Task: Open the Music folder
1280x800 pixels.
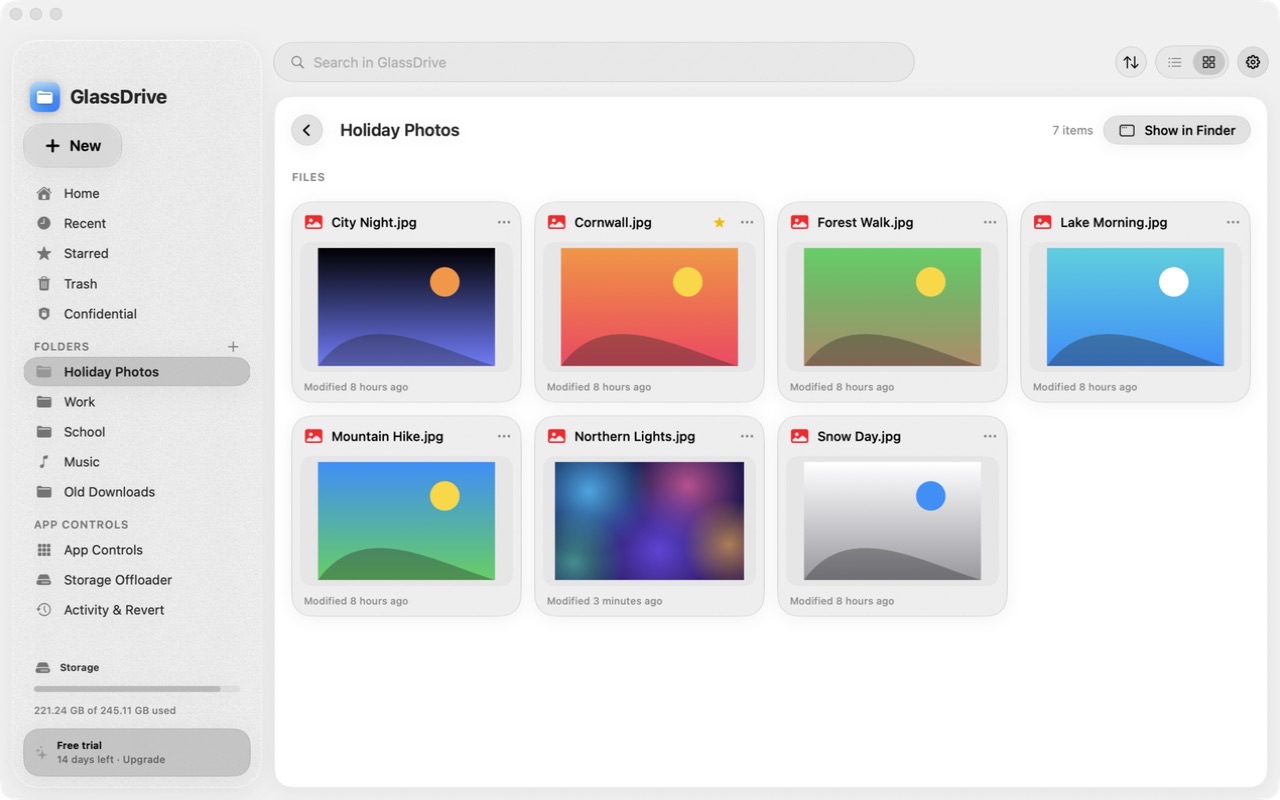Action: [137, 462]
